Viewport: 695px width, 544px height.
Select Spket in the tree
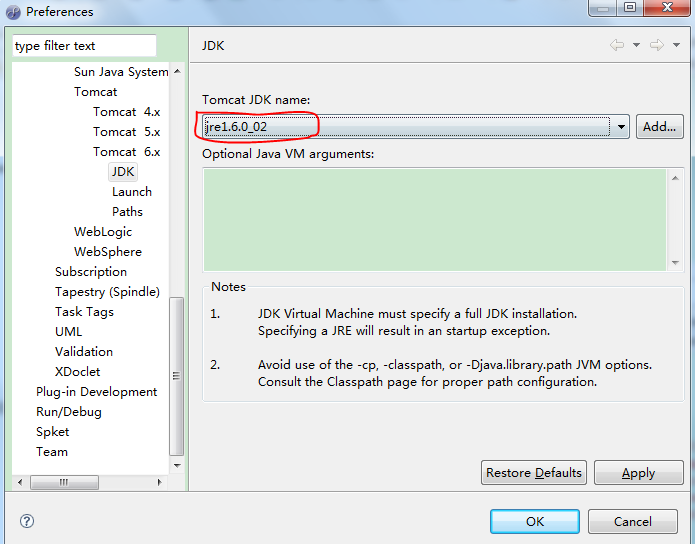point(52,432)
